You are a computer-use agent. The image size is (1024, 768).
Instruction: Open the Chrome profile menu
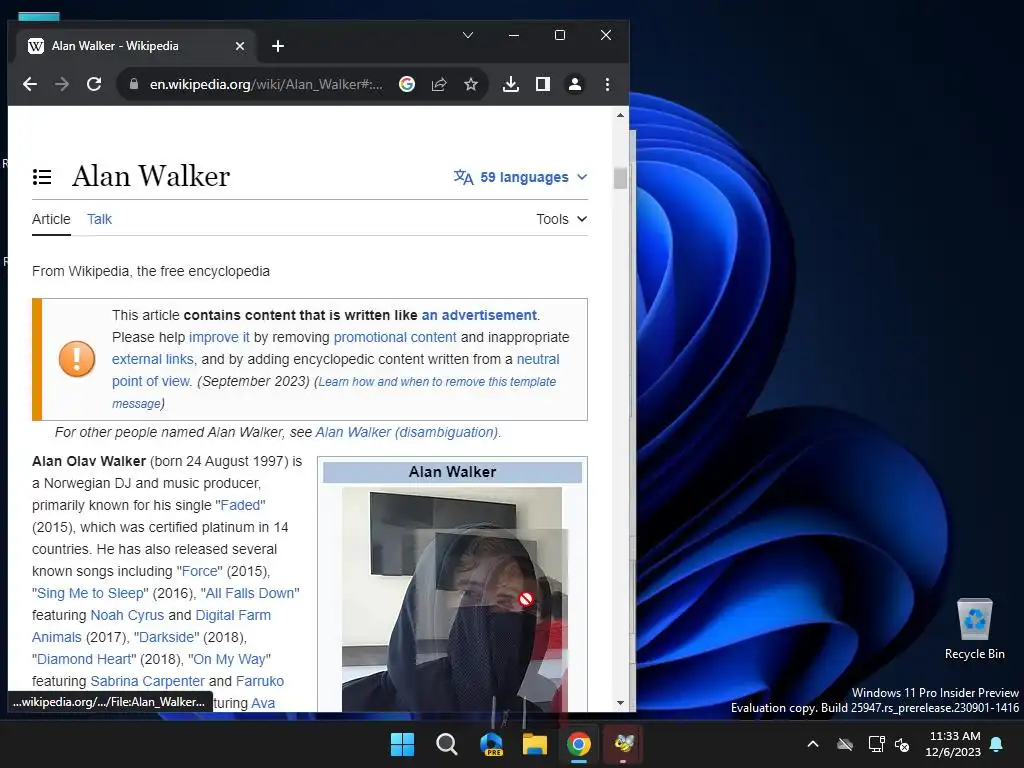coord(575,84)
